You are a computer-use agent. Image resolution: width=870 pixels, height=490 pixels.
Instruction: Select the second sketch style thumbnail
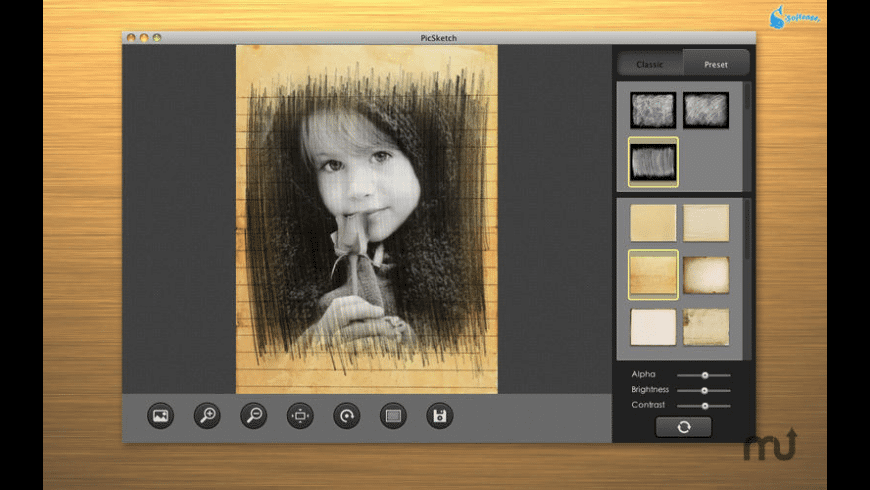click(706, 110)
